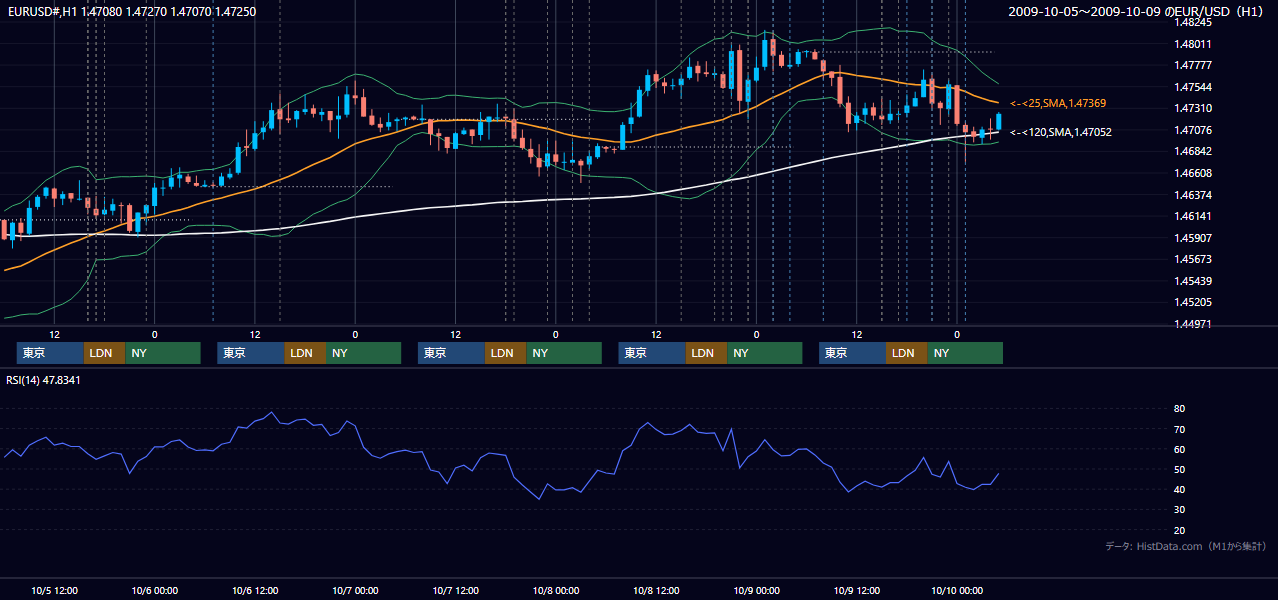Image resolution: width=1278 pixels, height=600 pixels.
Task: Select the 10/9 12:00 time axis label
Action: tap(856, 590)
